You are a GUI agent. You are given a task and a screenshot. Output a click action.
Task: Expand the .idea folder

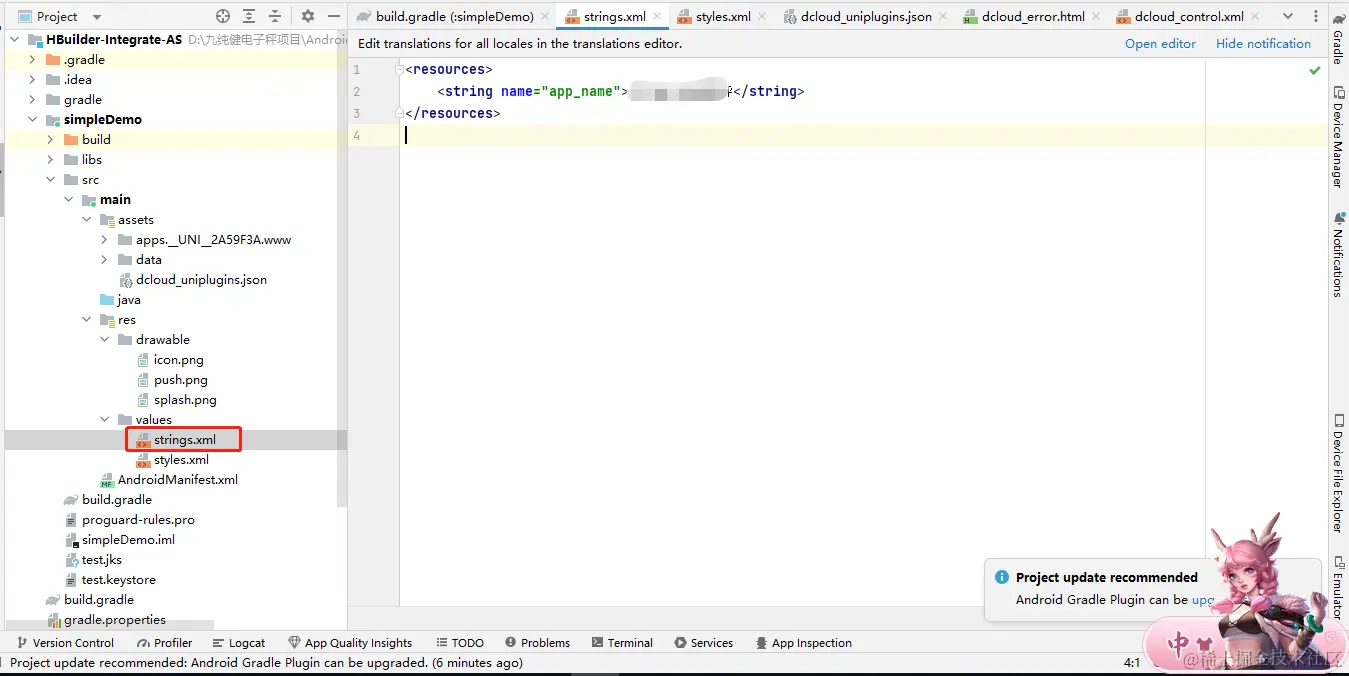[33, 80]
